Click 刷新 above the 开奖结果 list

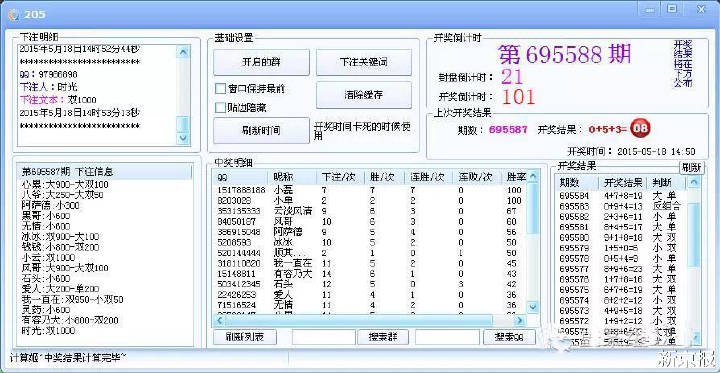tap(692, 168)
